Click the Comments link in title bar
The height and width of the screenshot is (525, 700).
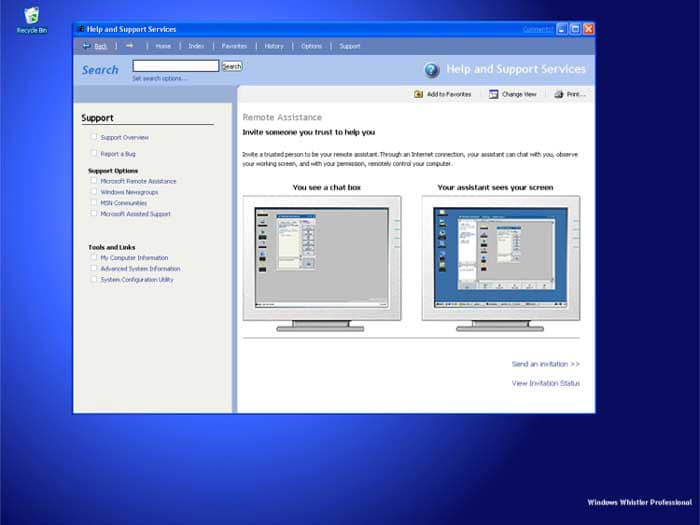click(538, 29)
